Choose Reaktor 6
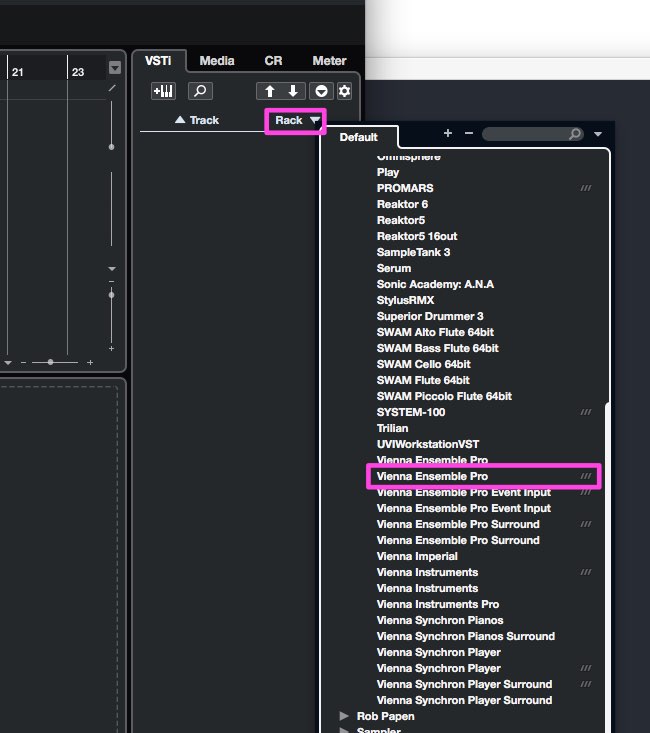 [x=402, y=204]
